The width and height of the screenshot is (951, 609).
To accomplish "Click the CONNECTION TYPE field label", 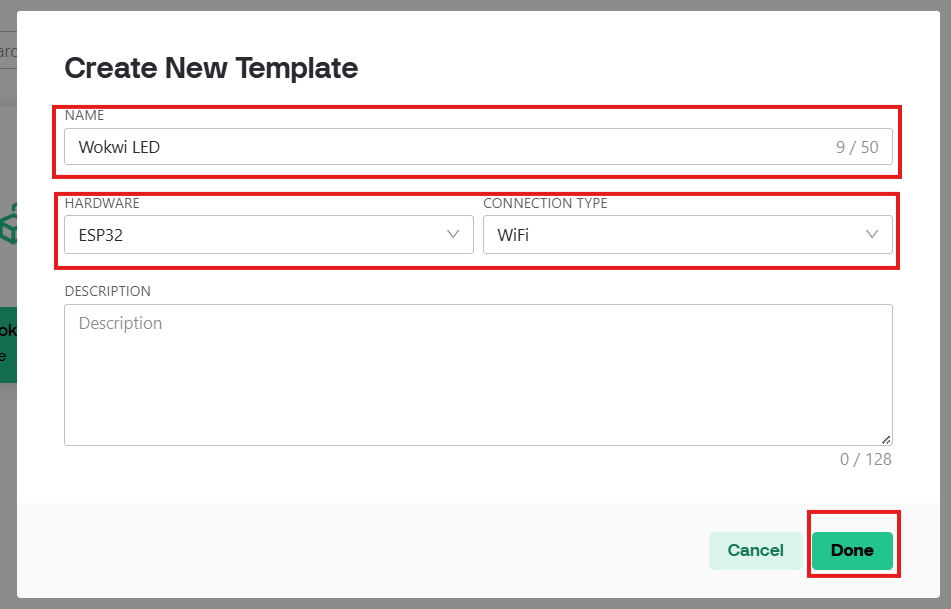I will pos(545,204).
